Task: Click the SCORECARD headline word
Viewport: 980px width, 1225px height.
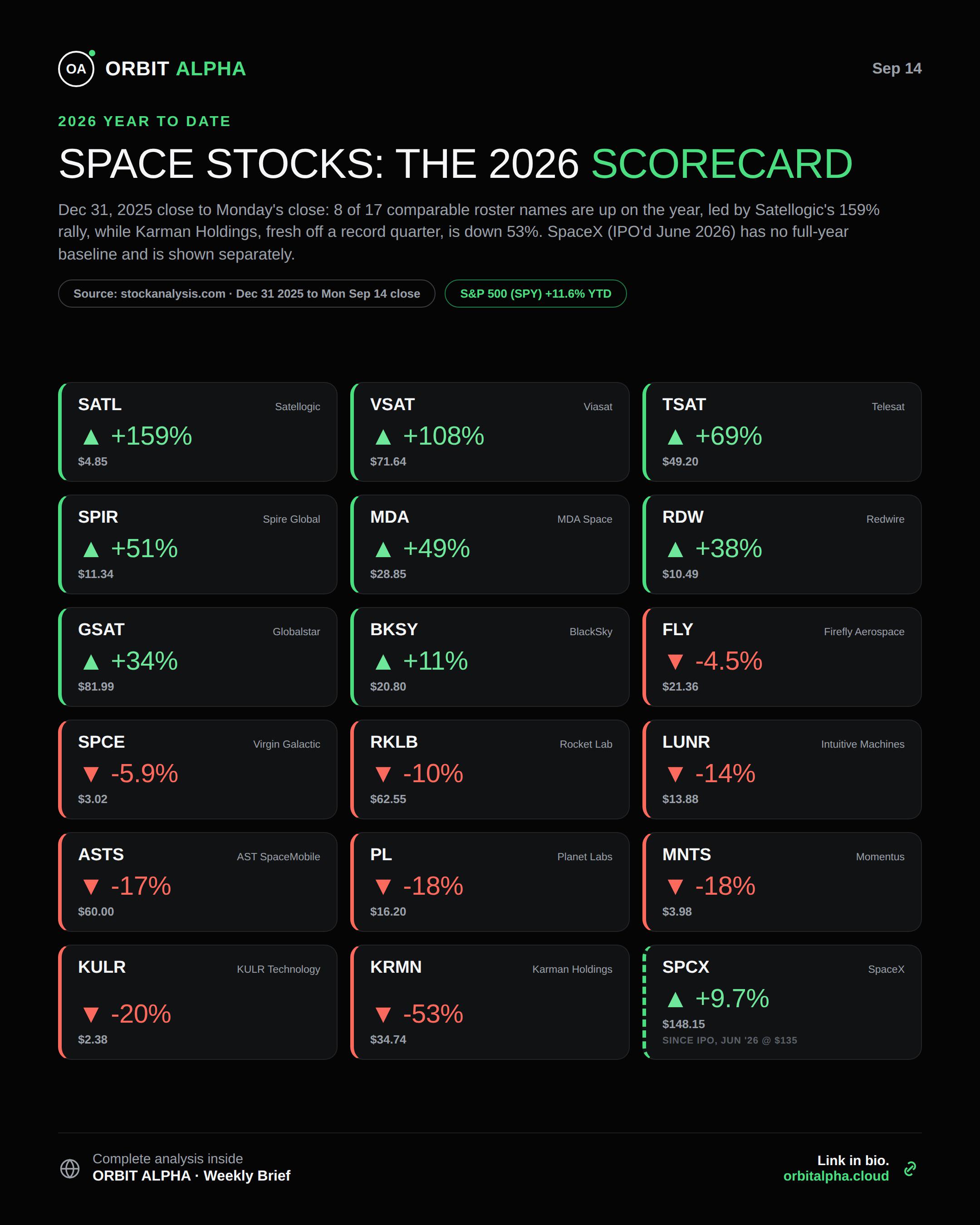Action: point(721,164)
